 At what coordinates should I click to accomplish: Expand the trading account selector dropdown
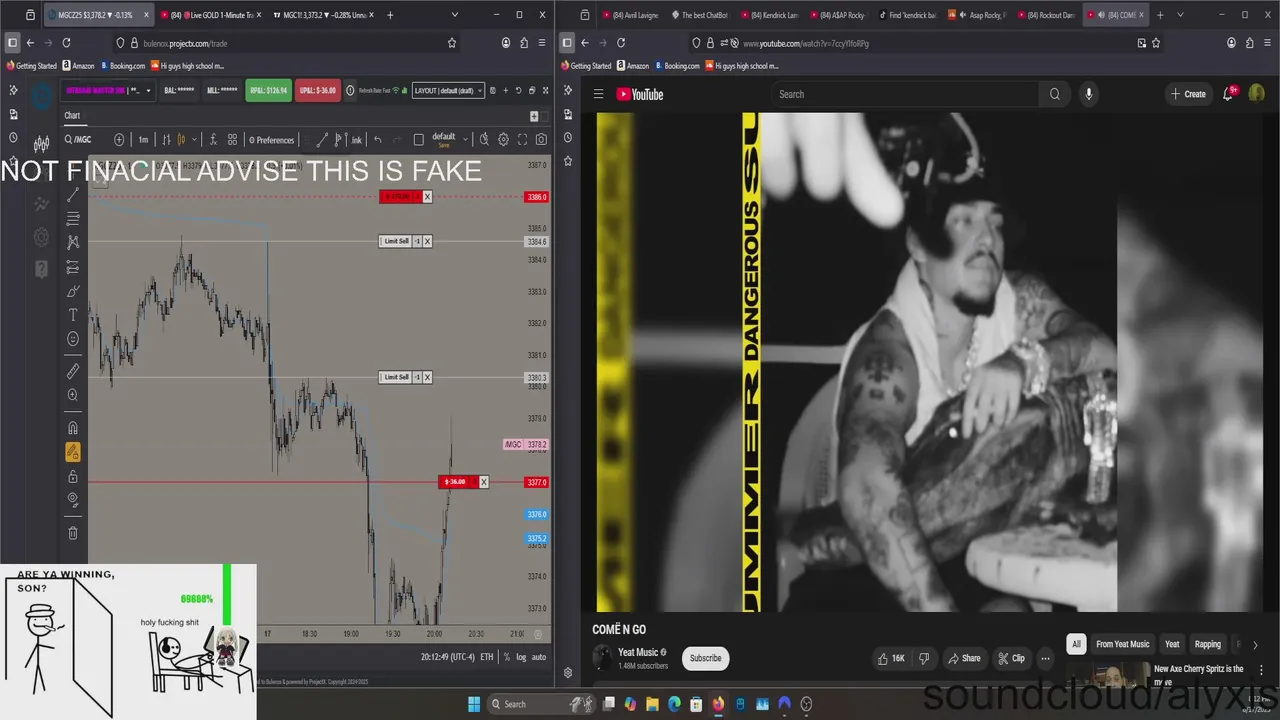coord(148,90)
